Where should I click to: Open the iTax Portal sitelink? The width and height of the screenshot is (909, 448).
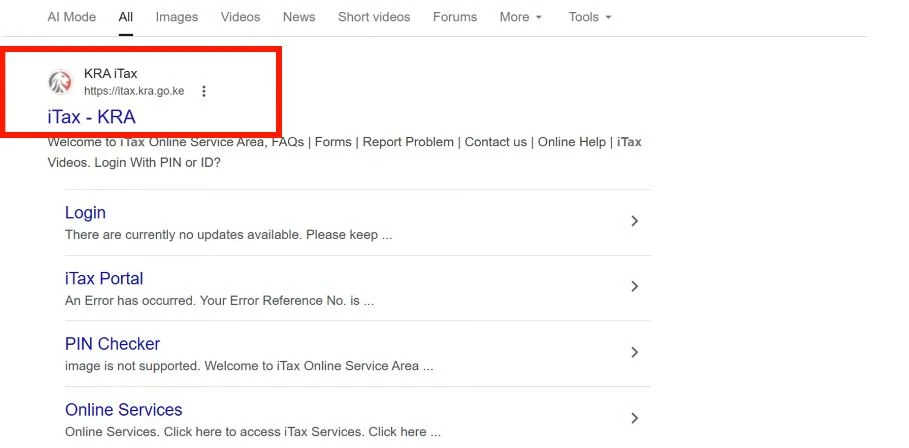pos(104,279)
